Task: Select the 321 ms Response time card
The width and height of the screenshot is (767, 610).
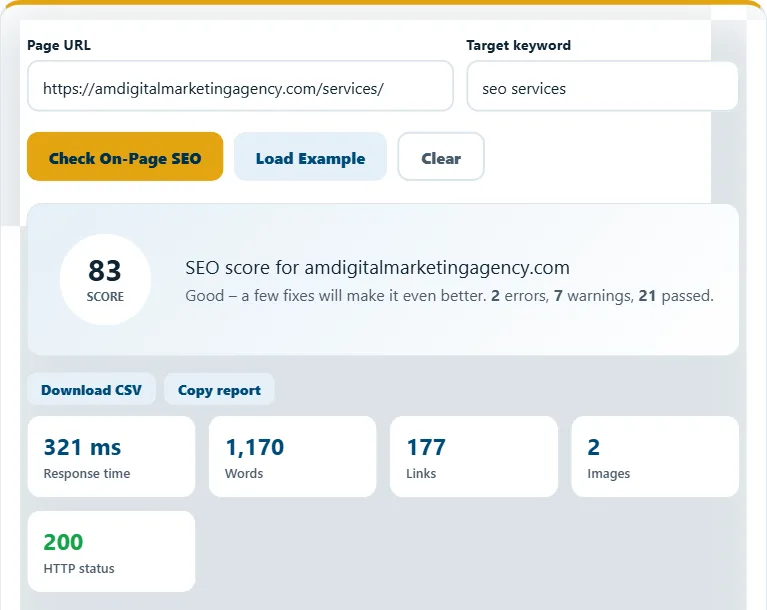Action: click(x=112, y=456)
